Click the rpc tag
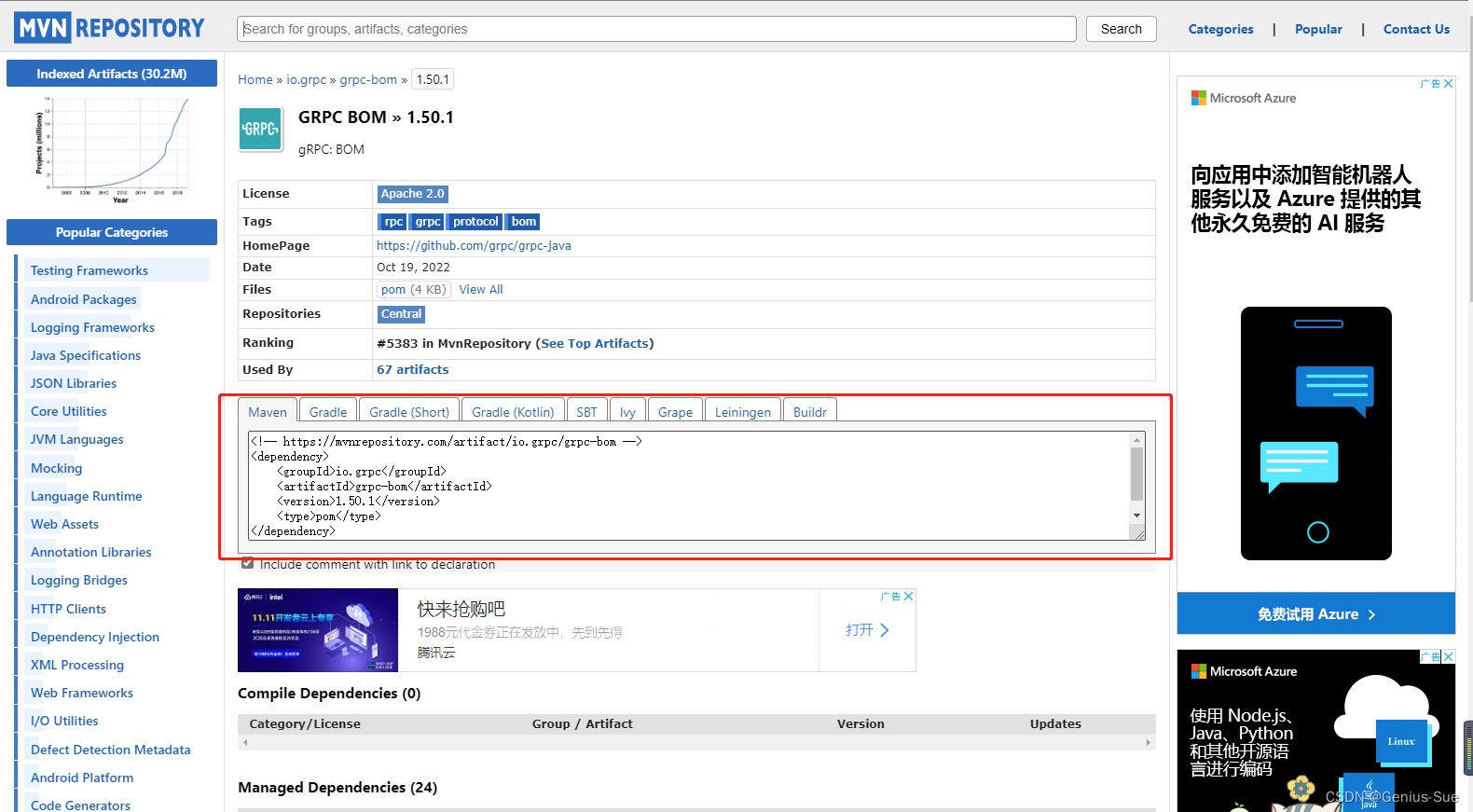 [x=393, y=222]
